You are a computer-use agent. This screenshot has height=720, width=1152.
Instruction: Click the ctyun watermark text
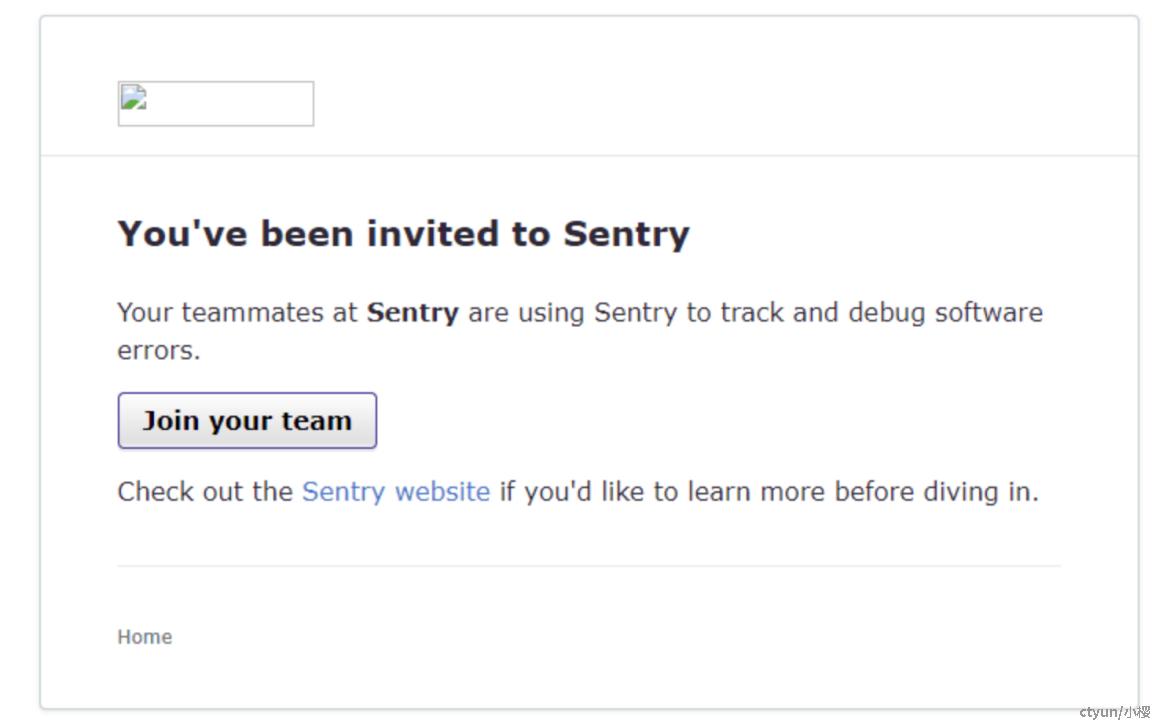tap(1115, 711)
